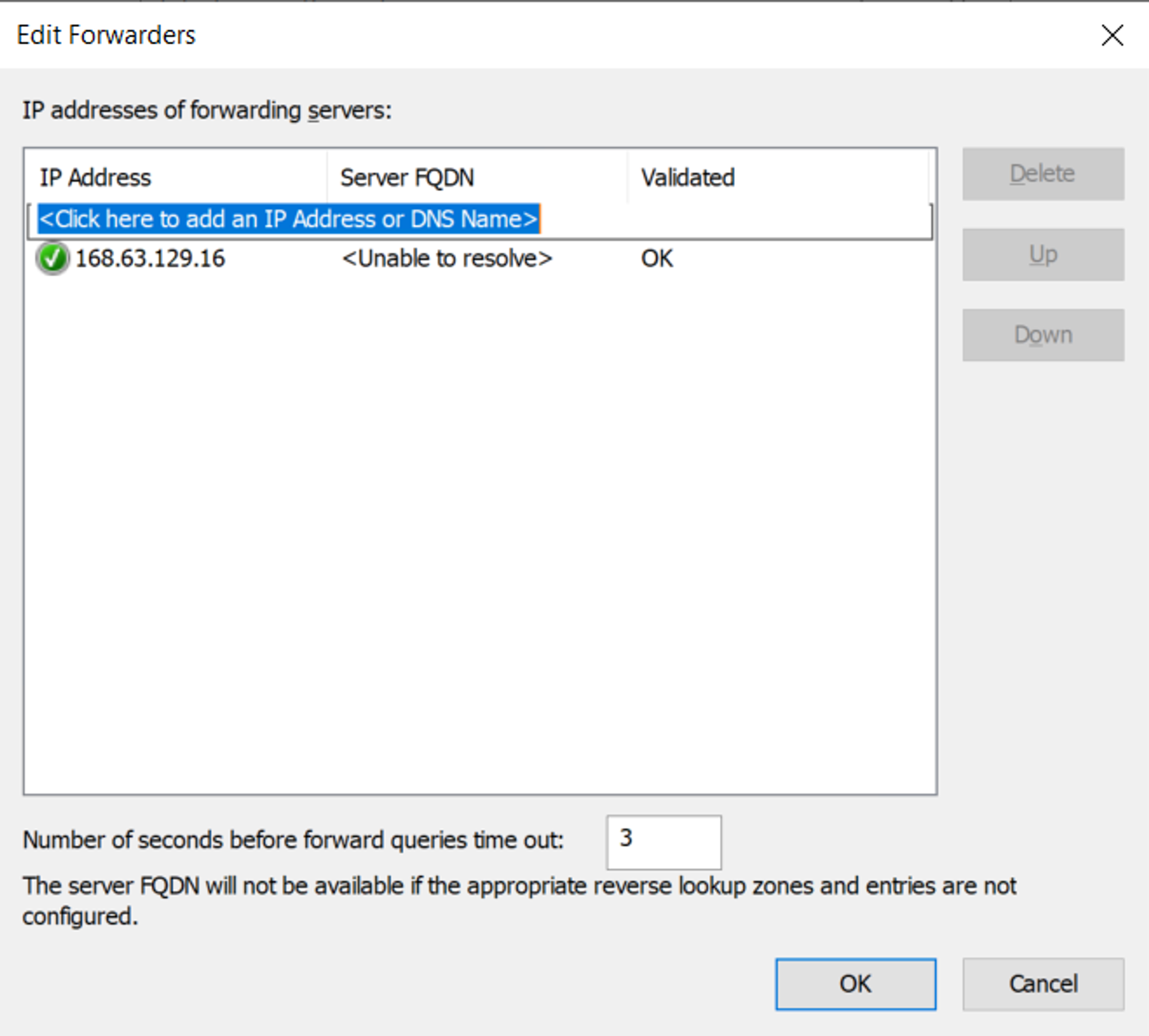The width and height of the screenshot is (1149, 1036).
Task: Click the Unable to resolve FQDN cell
Action: click(x=447, y=259)
